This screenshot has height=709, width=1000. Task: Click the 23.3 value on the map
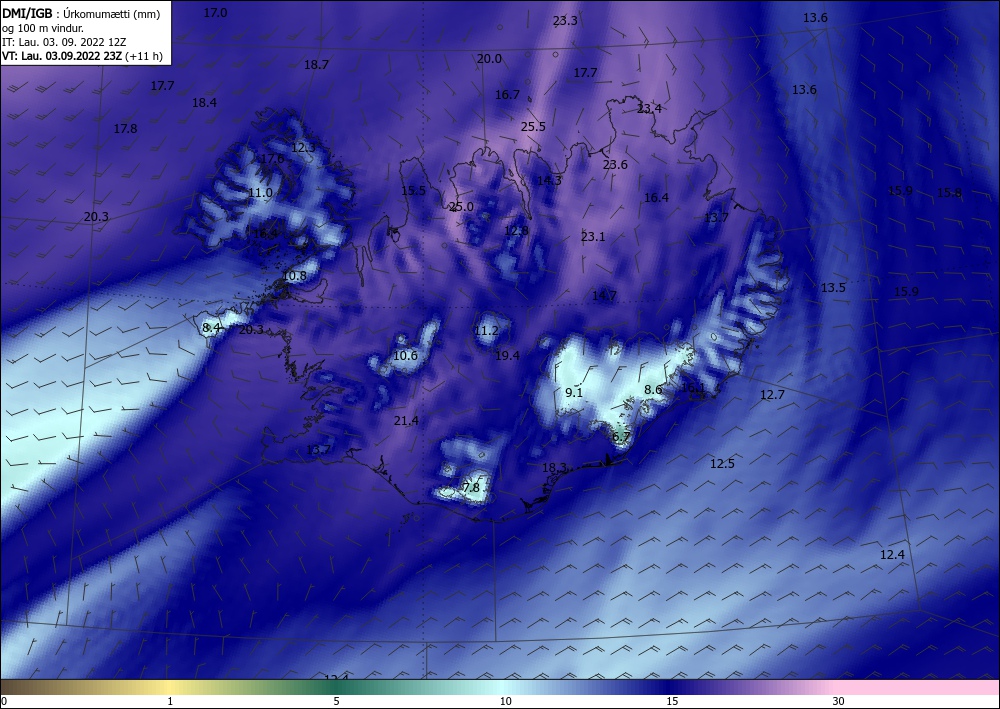pyautogui.click(x=565, y=21)
